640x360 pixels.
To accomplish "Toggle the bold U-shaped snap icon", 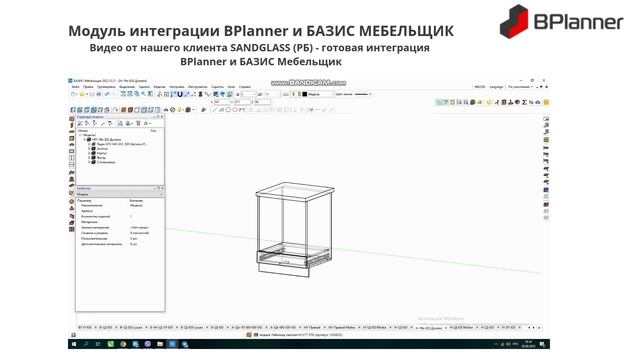I will [180, 94].
